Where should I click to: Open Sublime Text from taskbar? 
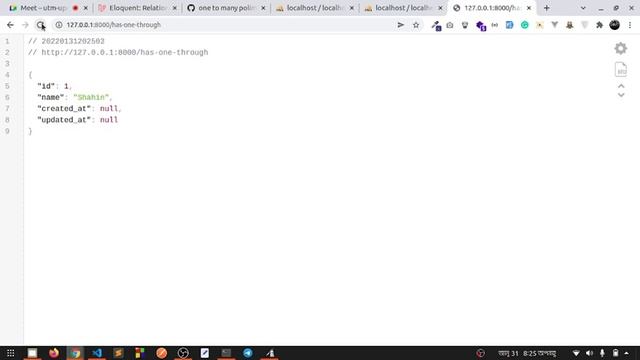(118, 353)
